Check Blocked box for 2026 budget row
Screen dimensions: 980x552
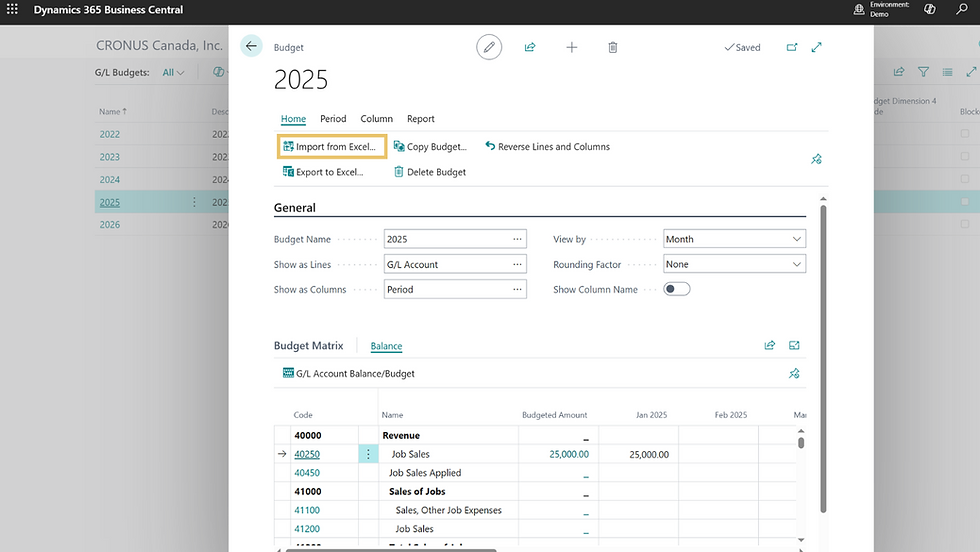[965, 224]
